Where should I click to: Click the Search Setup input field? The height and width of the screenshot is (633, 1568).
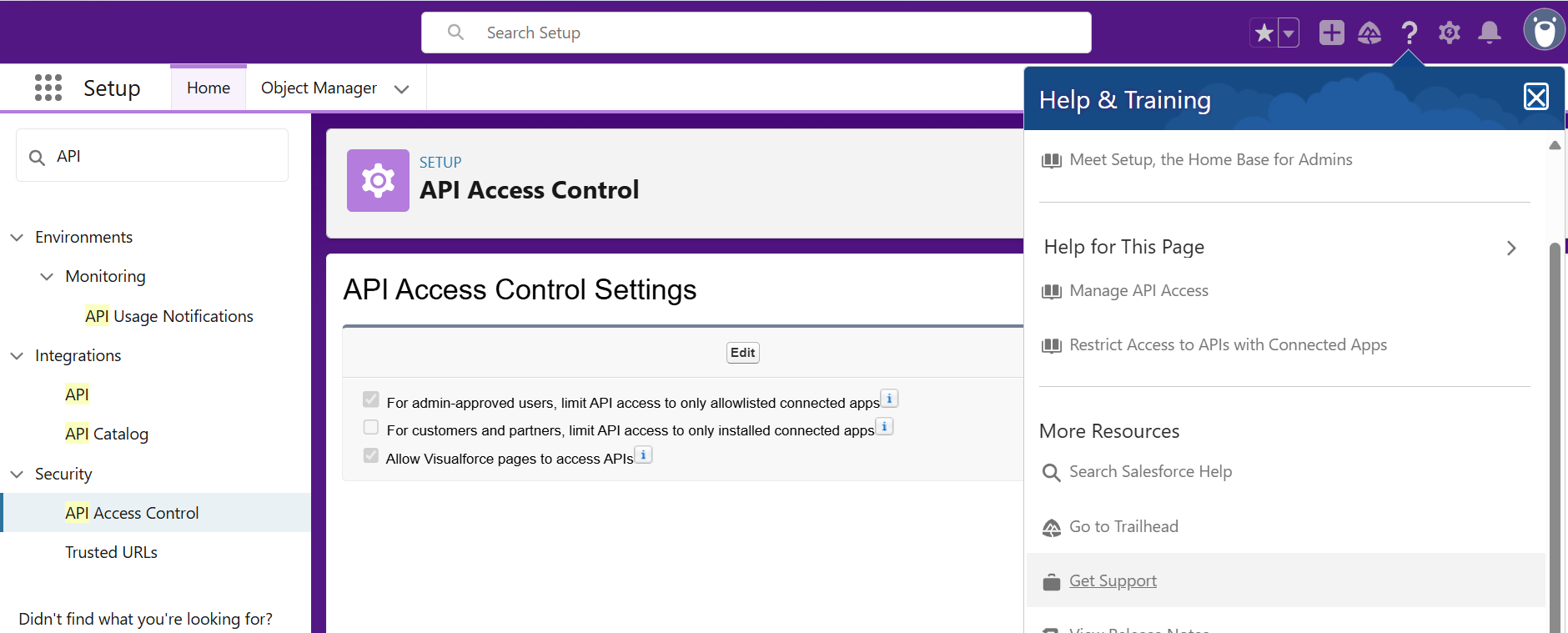[x=756, y=33]
